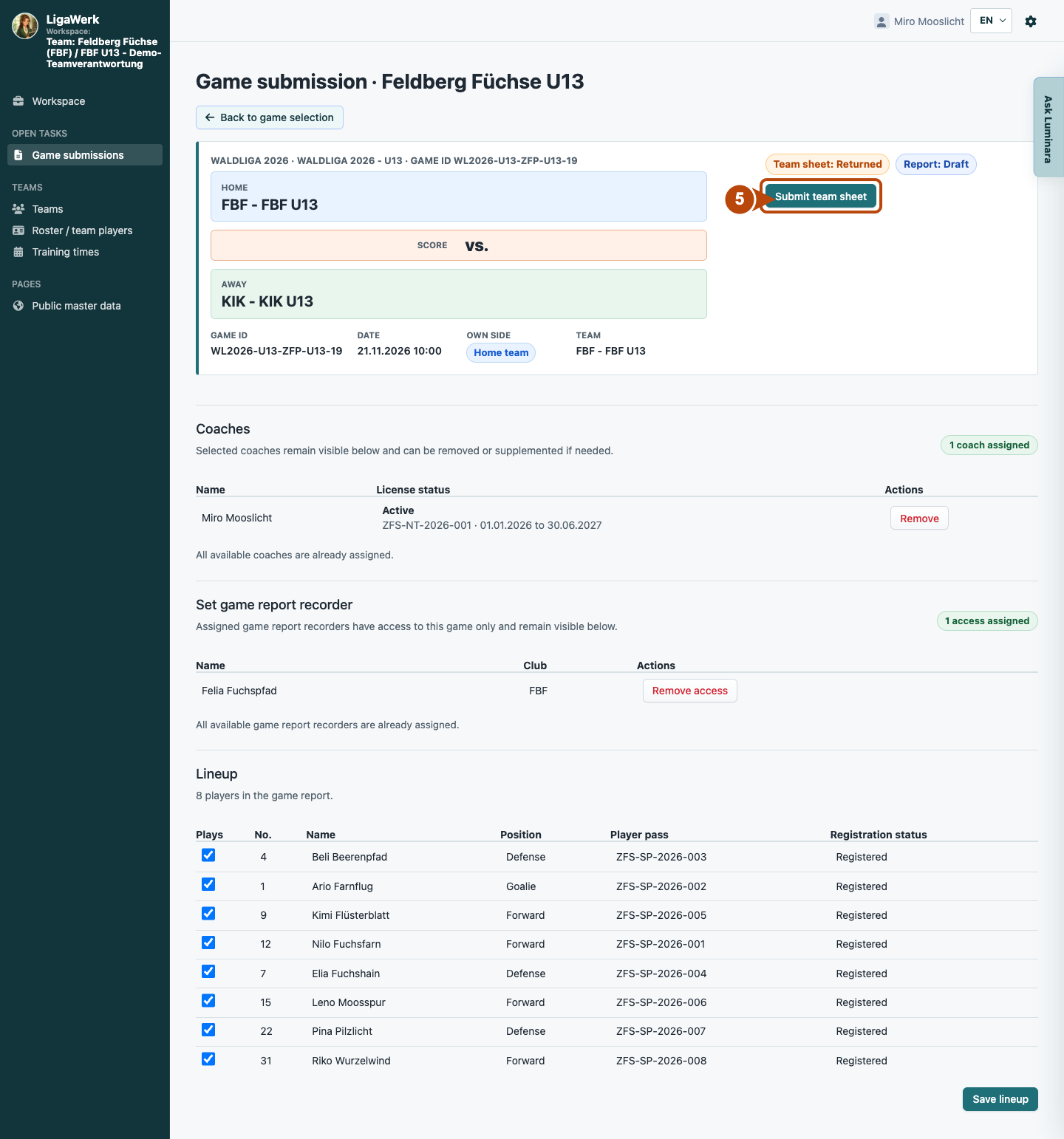Open the Ask Luminara side tab
The height and width of the screenshot is (1139, 1064).
click(1048, 128)
